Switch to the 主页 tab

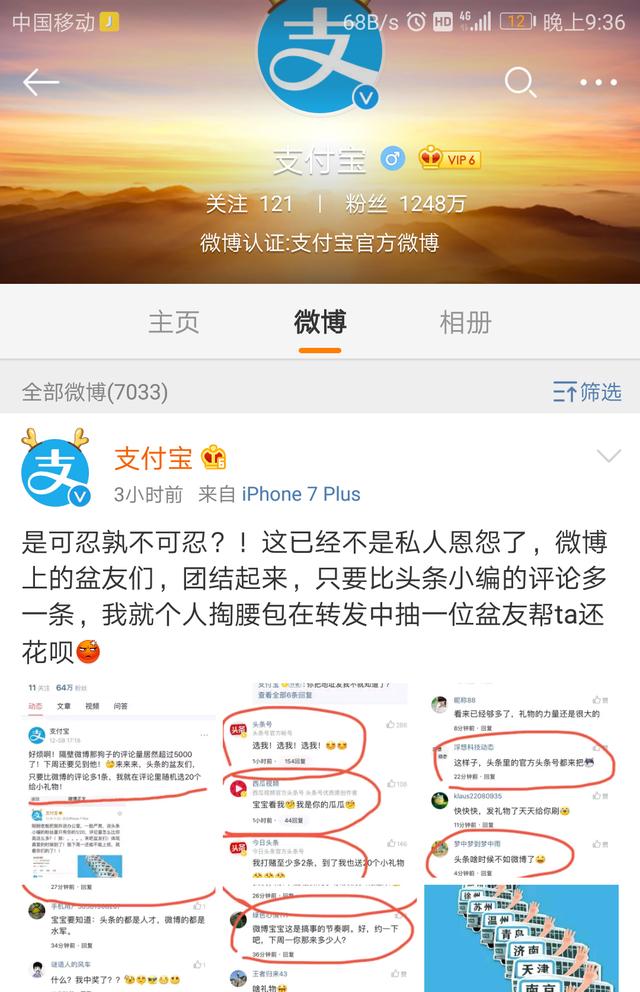tap(174, 322)
